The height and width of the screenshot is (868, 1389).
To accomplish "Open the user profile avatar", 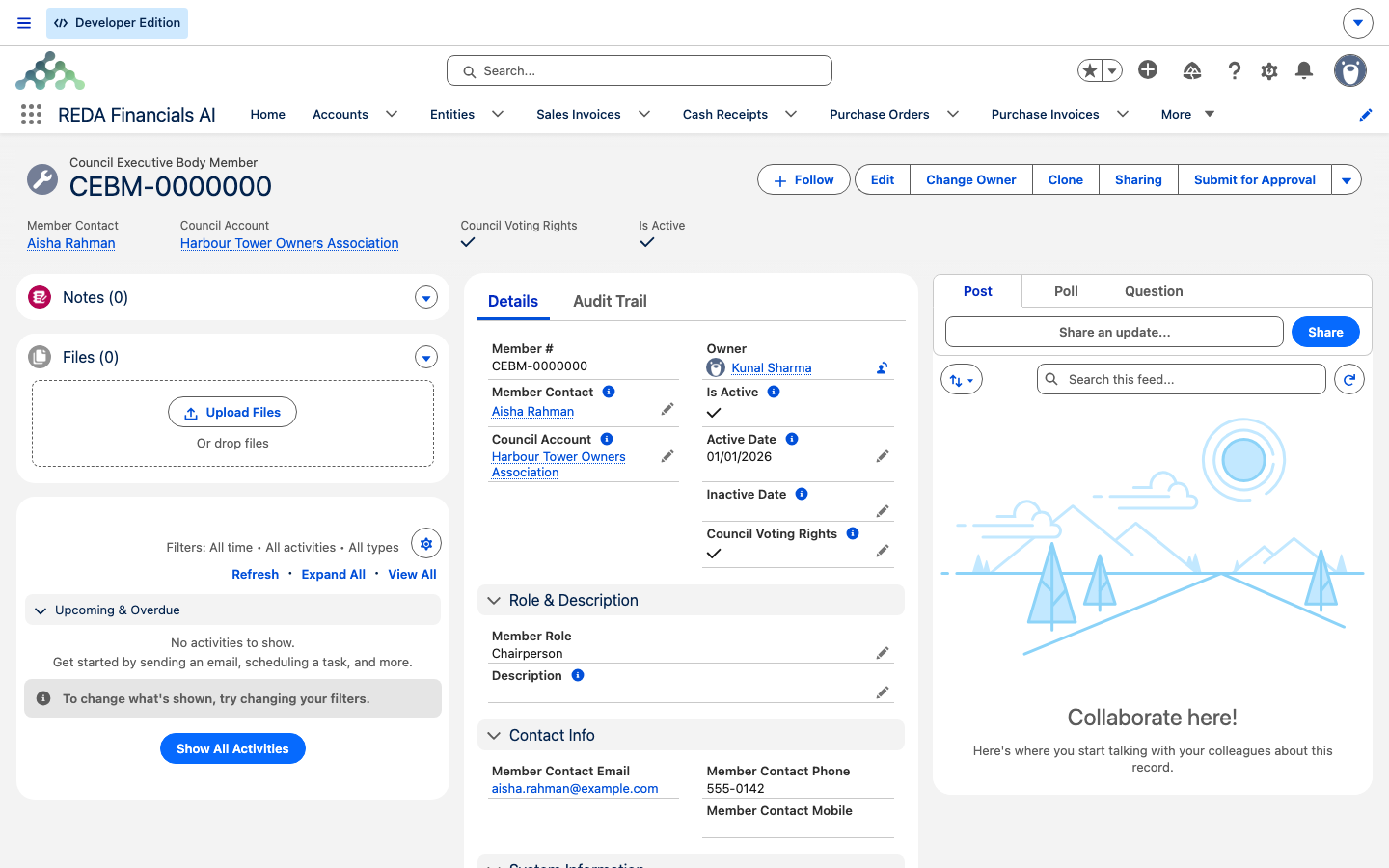I will tap(1350, 70).
